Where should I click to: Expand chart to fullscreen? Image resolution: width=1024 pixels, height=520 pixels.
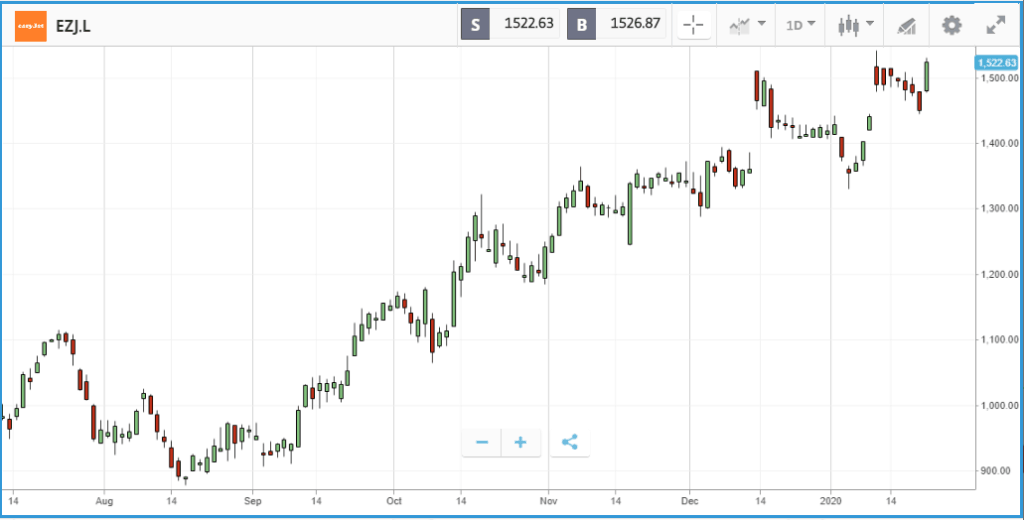(995, 25)
